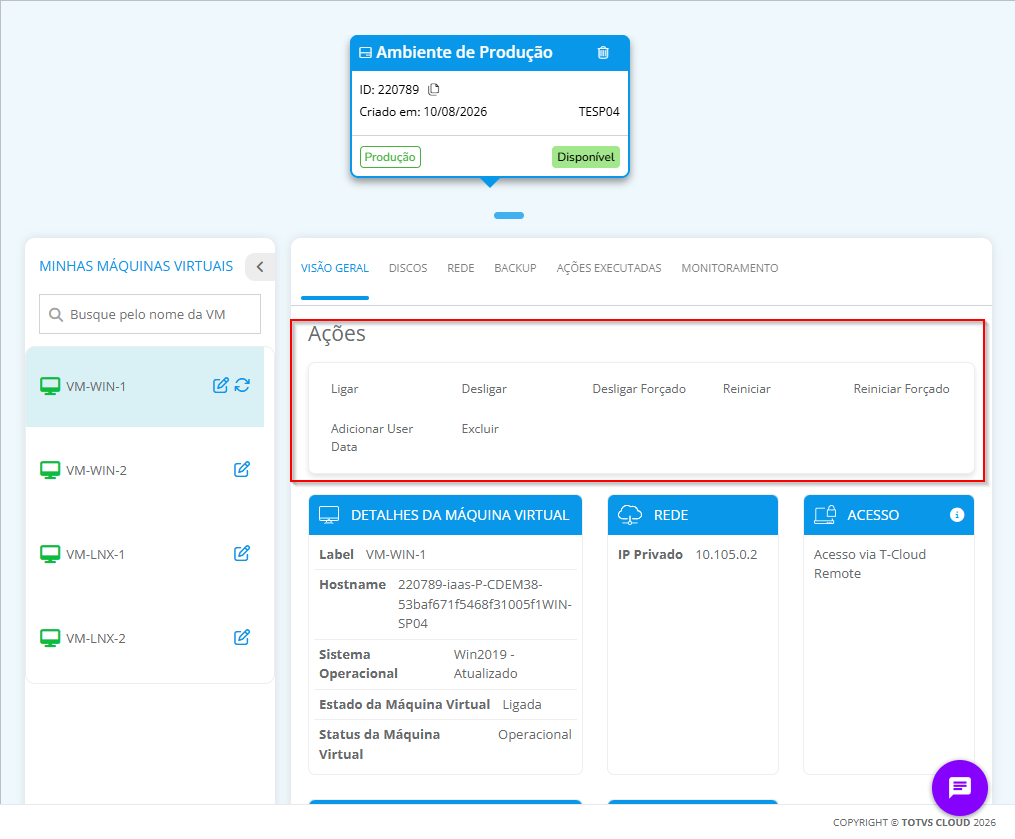
Task: Focus the VM name search field
Action: (x=150, y=315)
